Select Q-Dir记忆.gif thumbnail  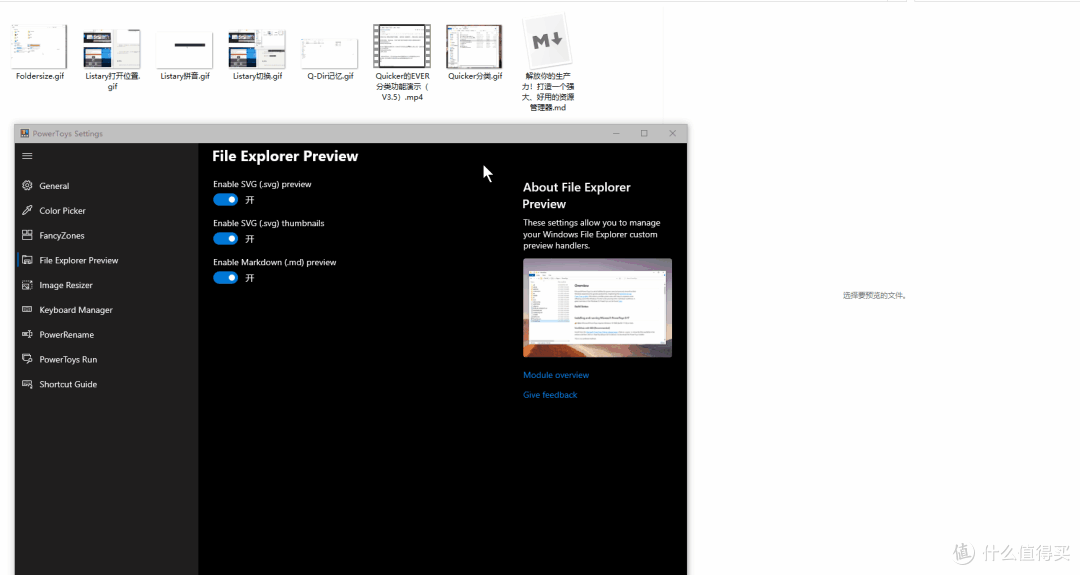[329, 52]
